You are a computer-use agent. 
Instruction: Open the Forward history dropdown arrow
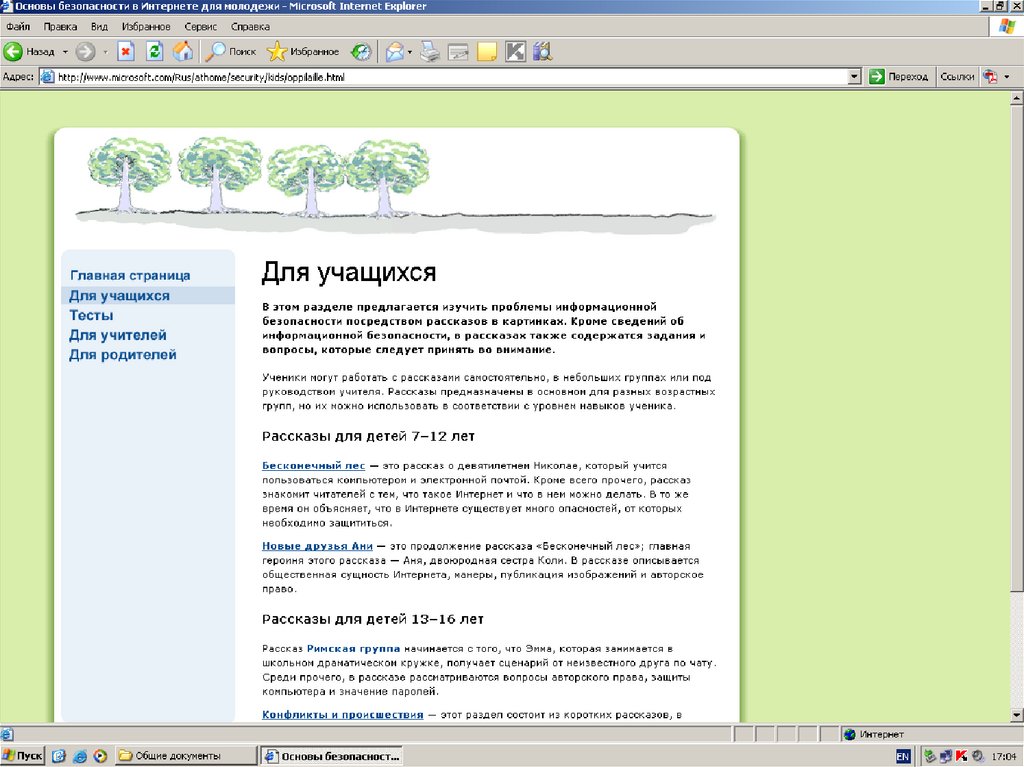click(x=105, y=52)
